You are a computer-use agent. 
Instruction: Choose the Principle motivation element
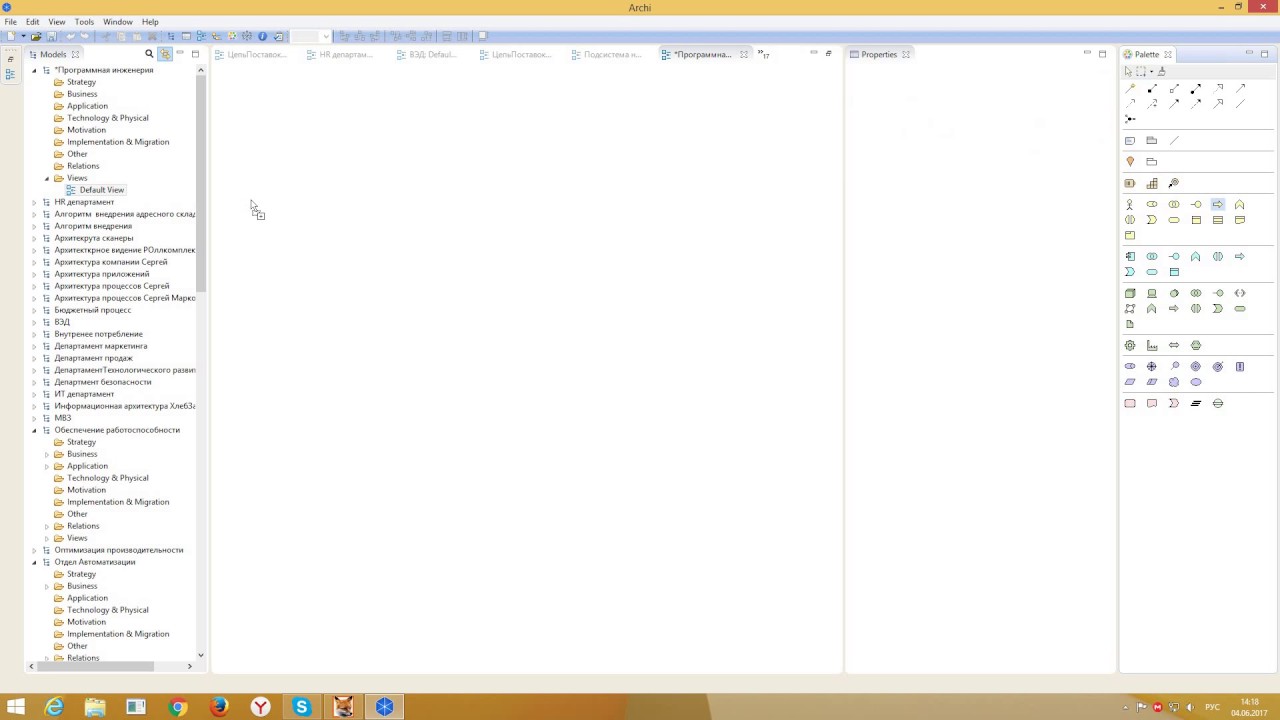click(1240, 366)
